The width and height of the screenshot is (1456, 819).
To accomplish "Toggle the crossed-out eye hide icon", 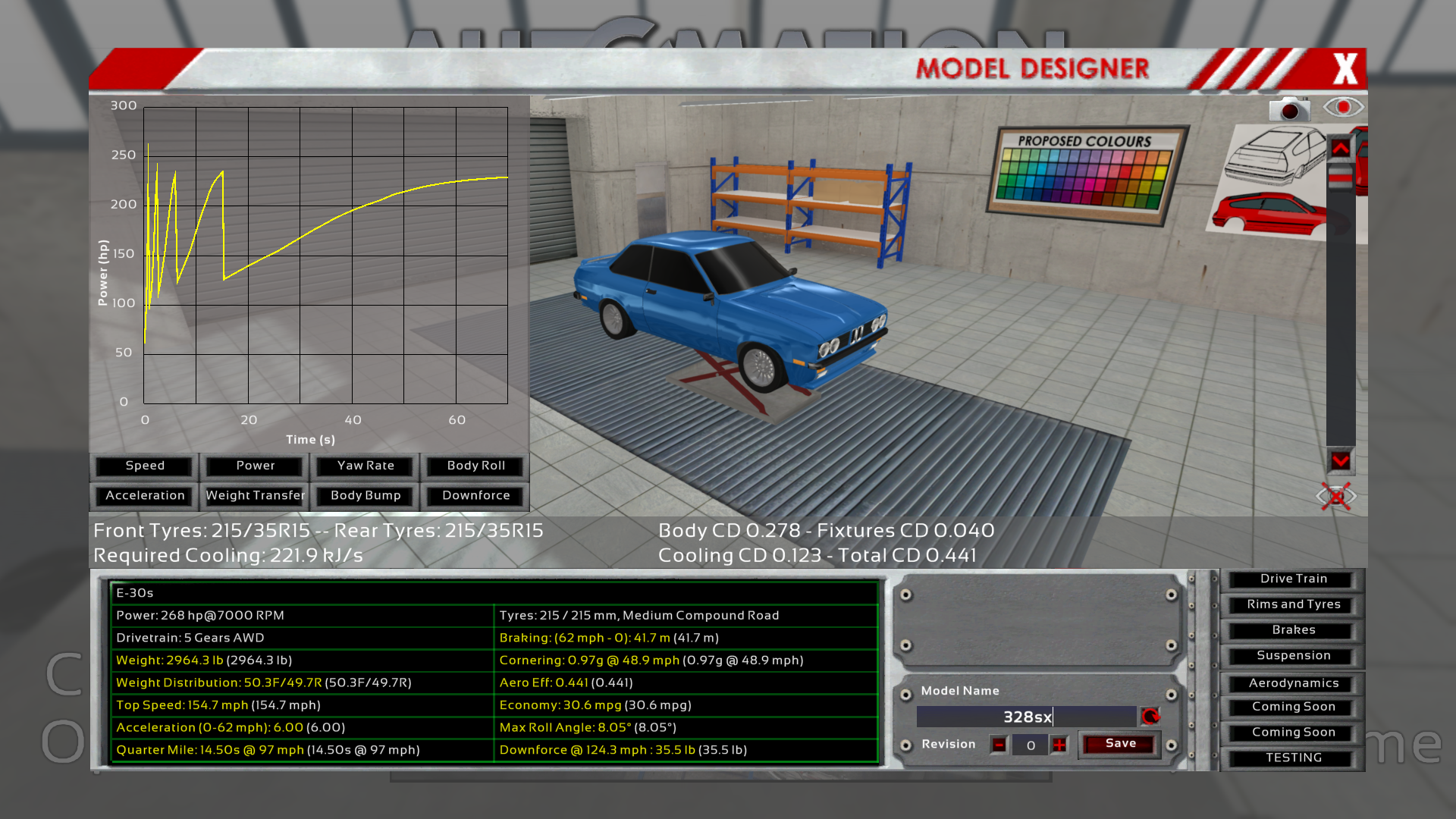I will pos(1336,497).
